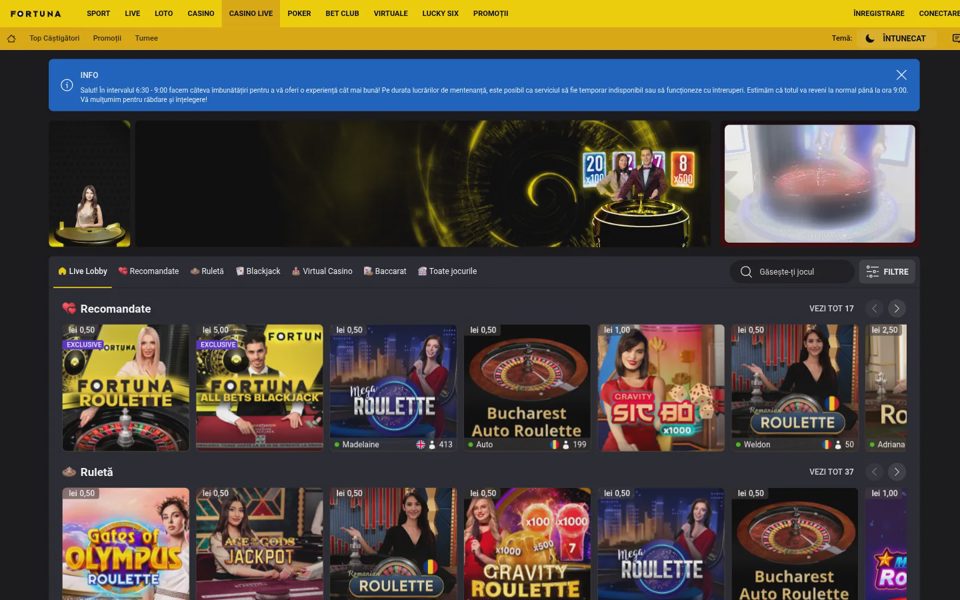The height and width of the screenshot is (600, 960).
Task: Select the Toate jocurile tab
Action: tap(447, 271)
